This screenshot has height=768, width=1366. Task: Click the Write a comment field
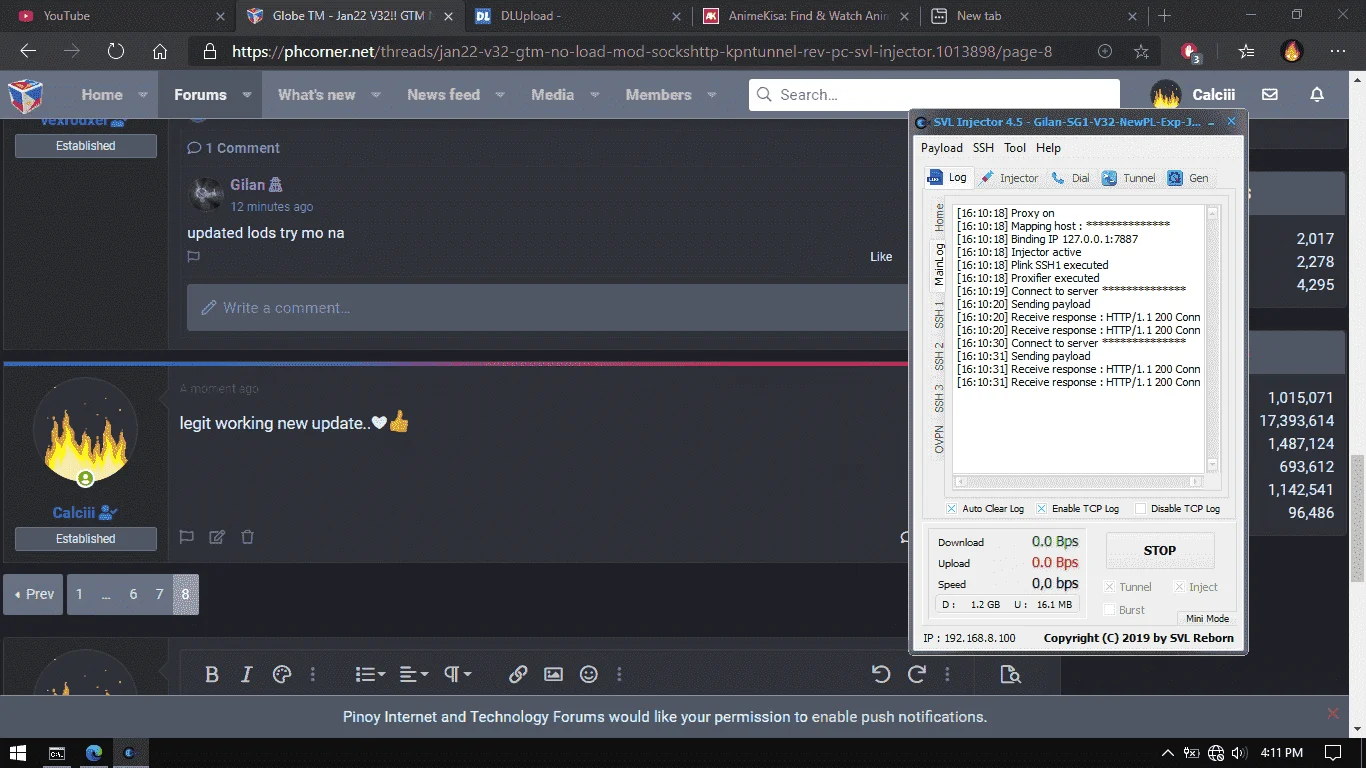[x=547, y=307]
